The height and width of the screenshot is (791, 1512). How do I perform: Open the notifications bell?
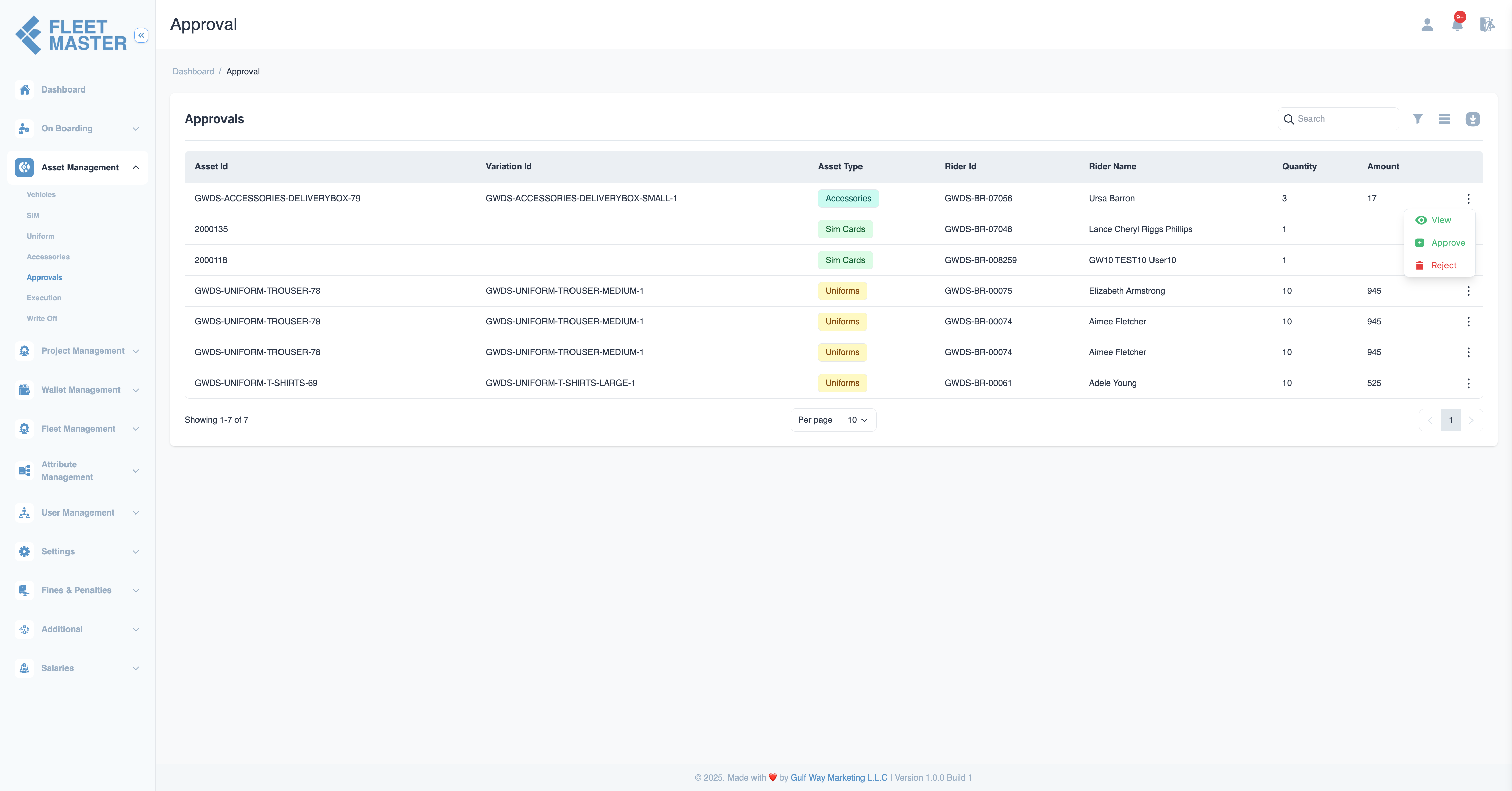pyautogui.click(x=1457, y=24)
